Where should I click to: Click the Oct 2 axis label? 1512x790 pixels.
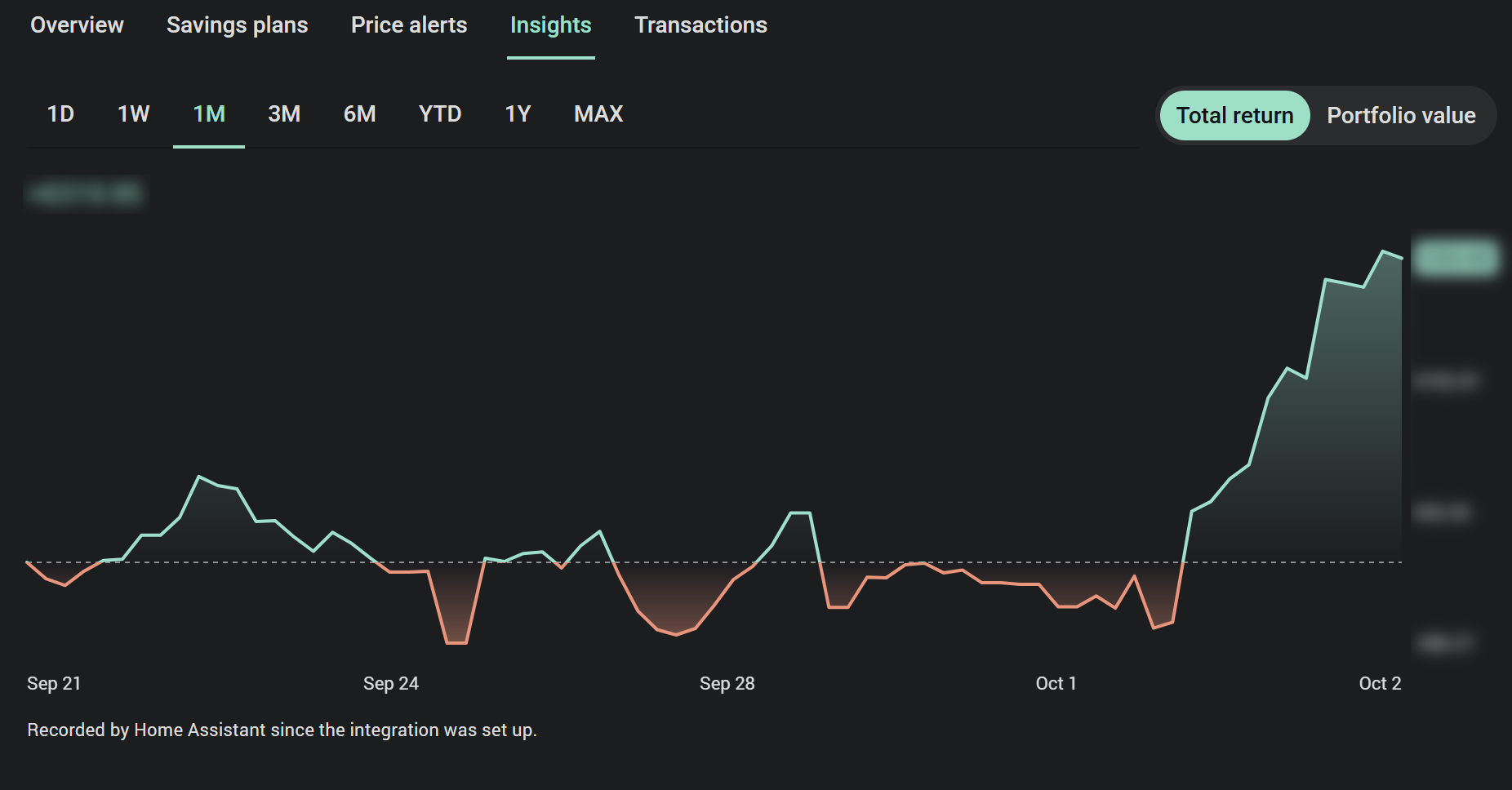click(x=1380, y=684)
